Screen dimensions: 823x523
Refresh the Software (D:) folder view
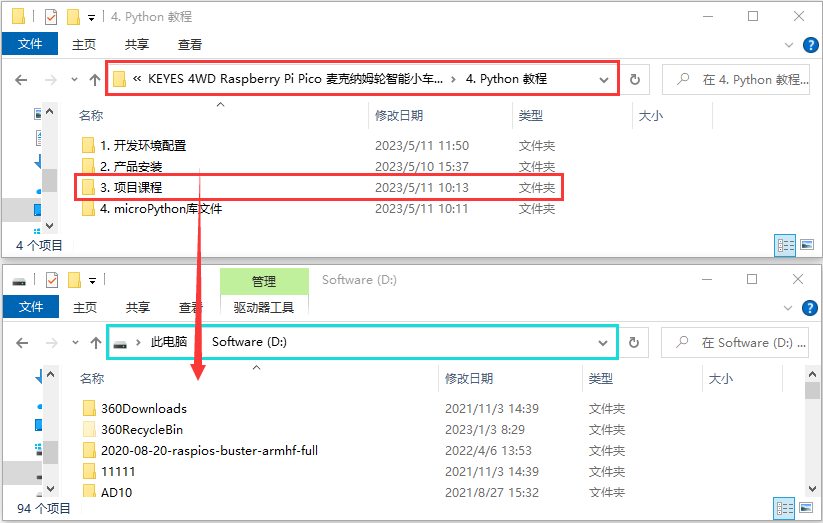tap(634, 343)
